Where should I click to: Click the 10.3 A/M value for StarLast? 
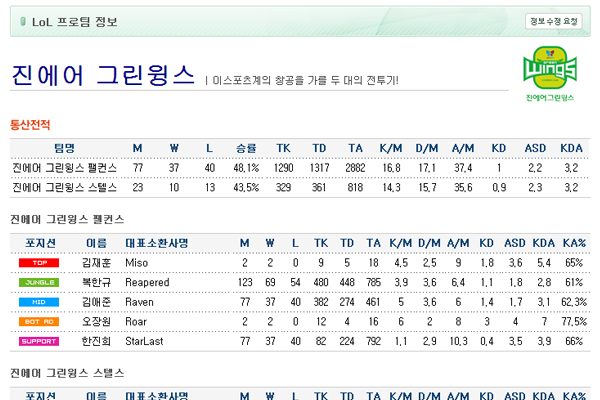point(458,341)
